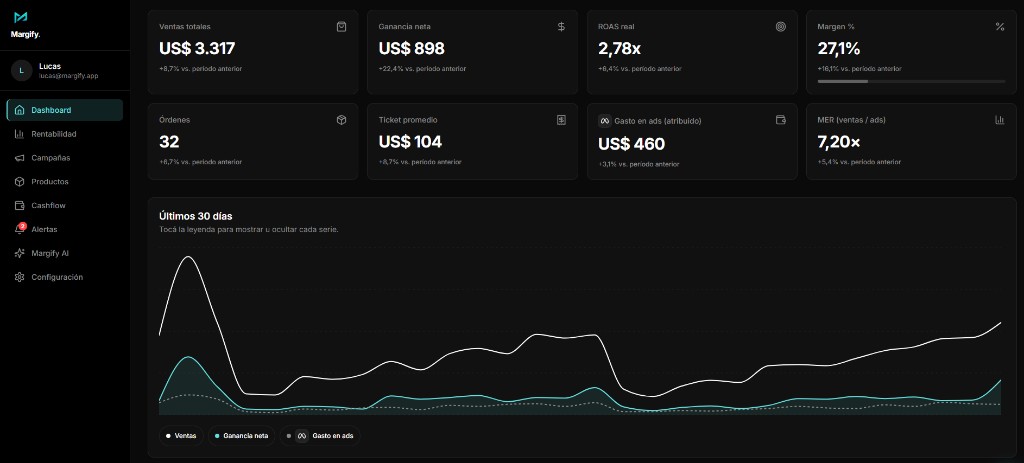Viewport: 1024px width, 463px height.
Task: Toggle the Ventas series in chart legend
Action: [181, 436]
